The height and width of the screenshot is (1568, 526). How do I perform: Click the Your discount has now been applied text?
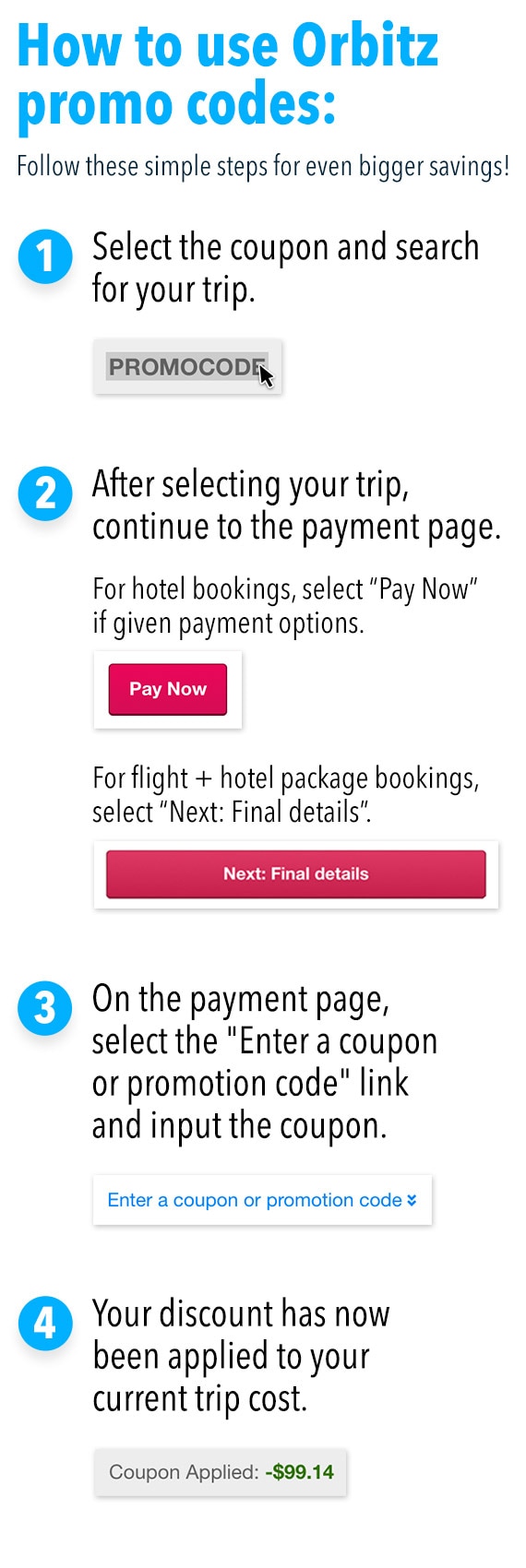click(x=241, y=1357)
